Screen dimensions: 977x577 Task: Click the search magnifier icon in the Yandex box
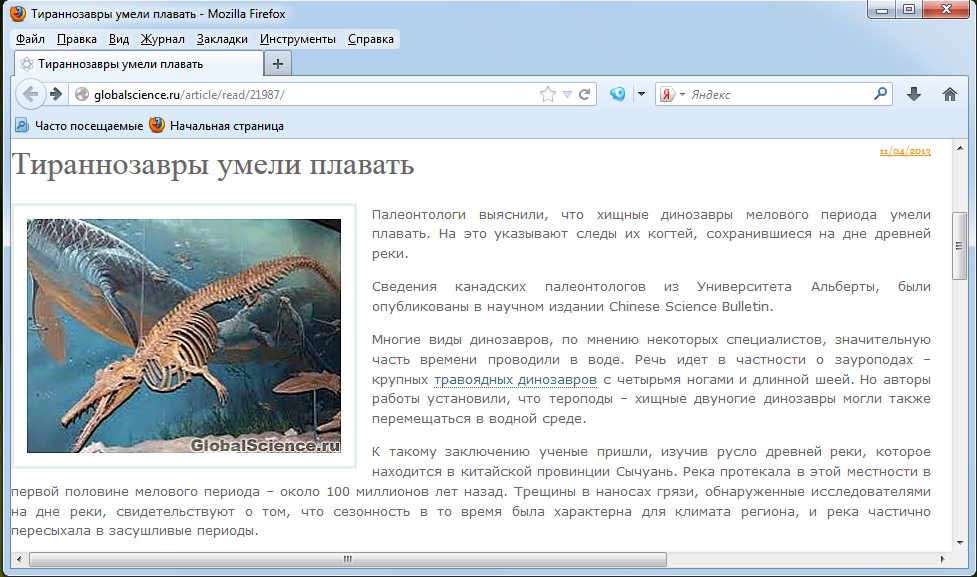pos(880,94)
